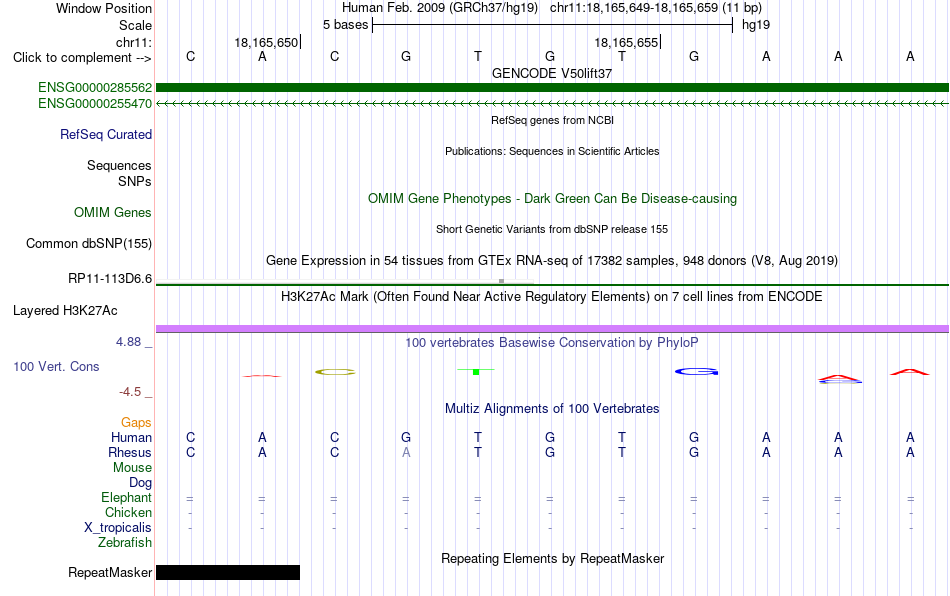Click 'Click to complement -->' text
950x596 pixels.
[82, 58]
